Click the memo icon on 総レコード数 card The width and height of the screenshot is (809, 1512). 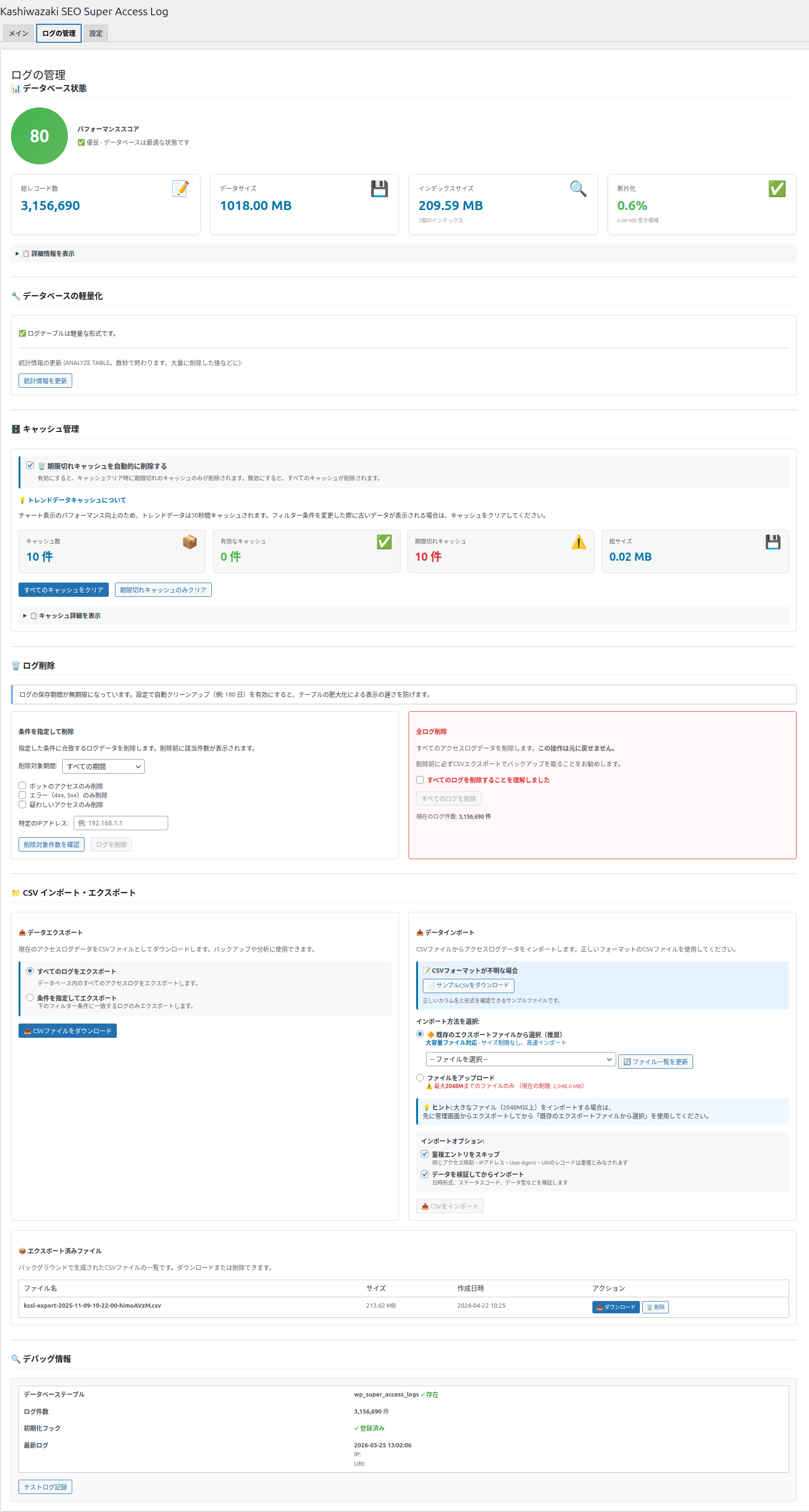[x=181, y=189]
